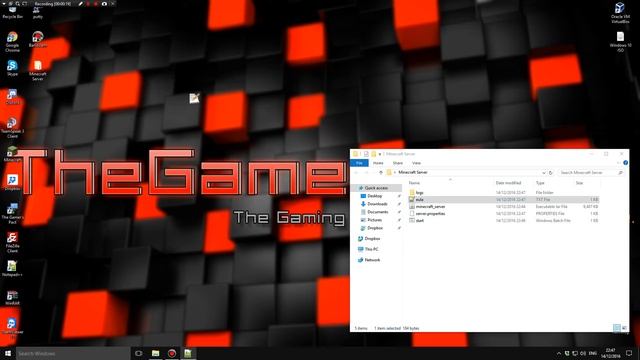Select This PC in the navigation pane

click(371, 249)
